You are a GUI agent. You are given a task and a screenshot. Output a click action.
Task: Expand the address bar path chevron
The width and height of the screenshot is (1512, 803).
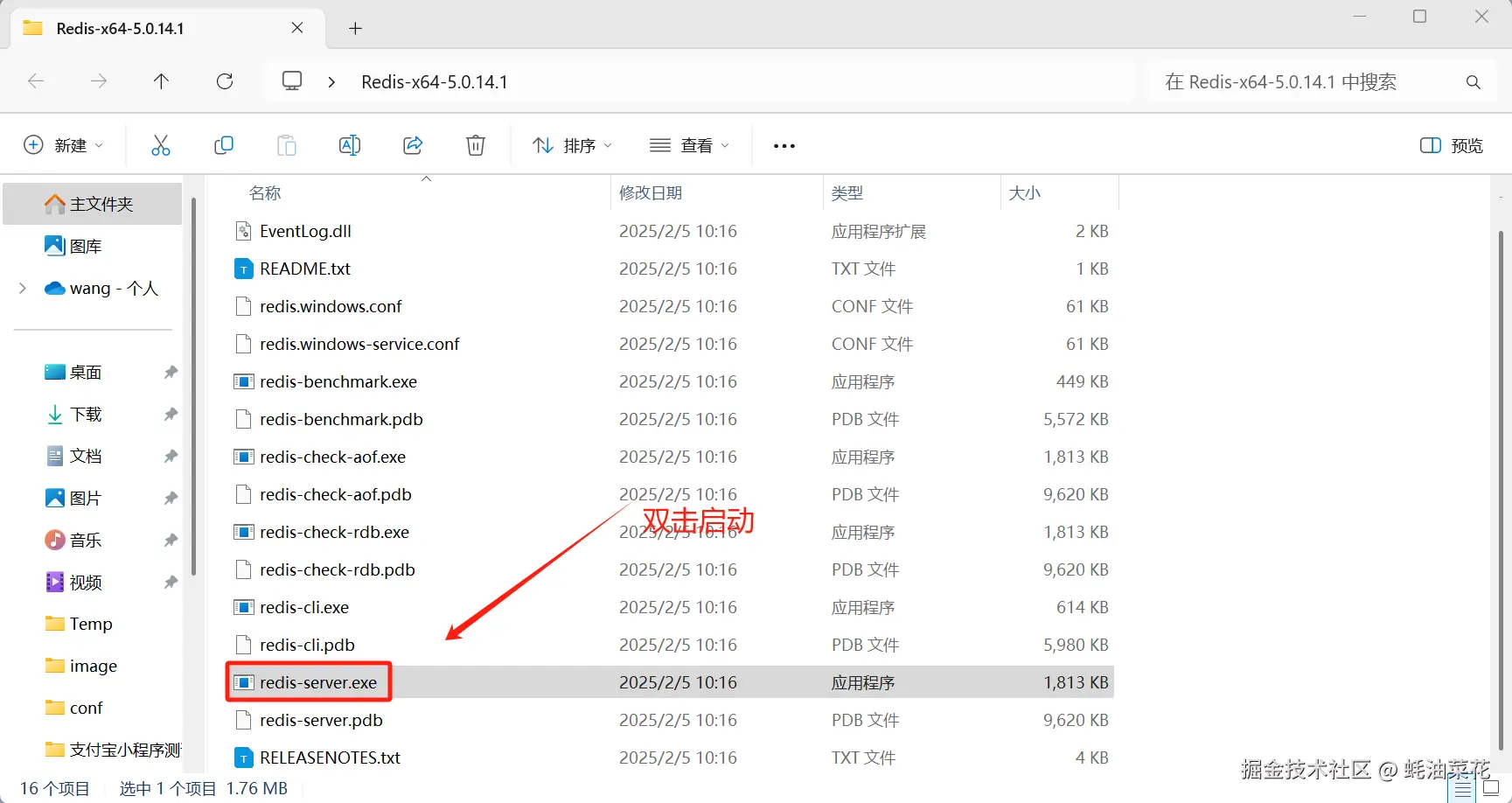(331, 81)
